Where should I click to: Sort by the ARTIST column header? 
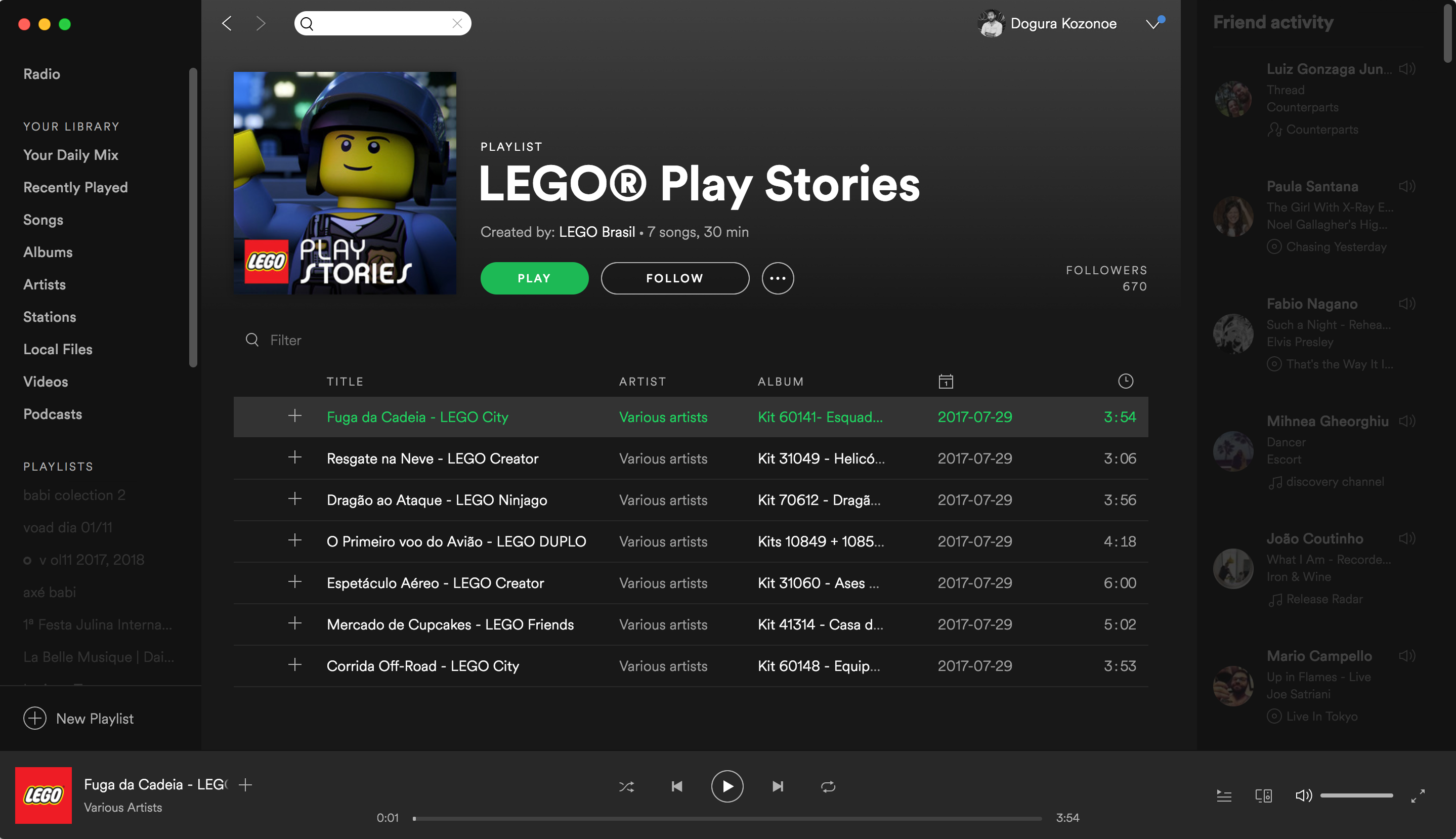tap(642, 382)
